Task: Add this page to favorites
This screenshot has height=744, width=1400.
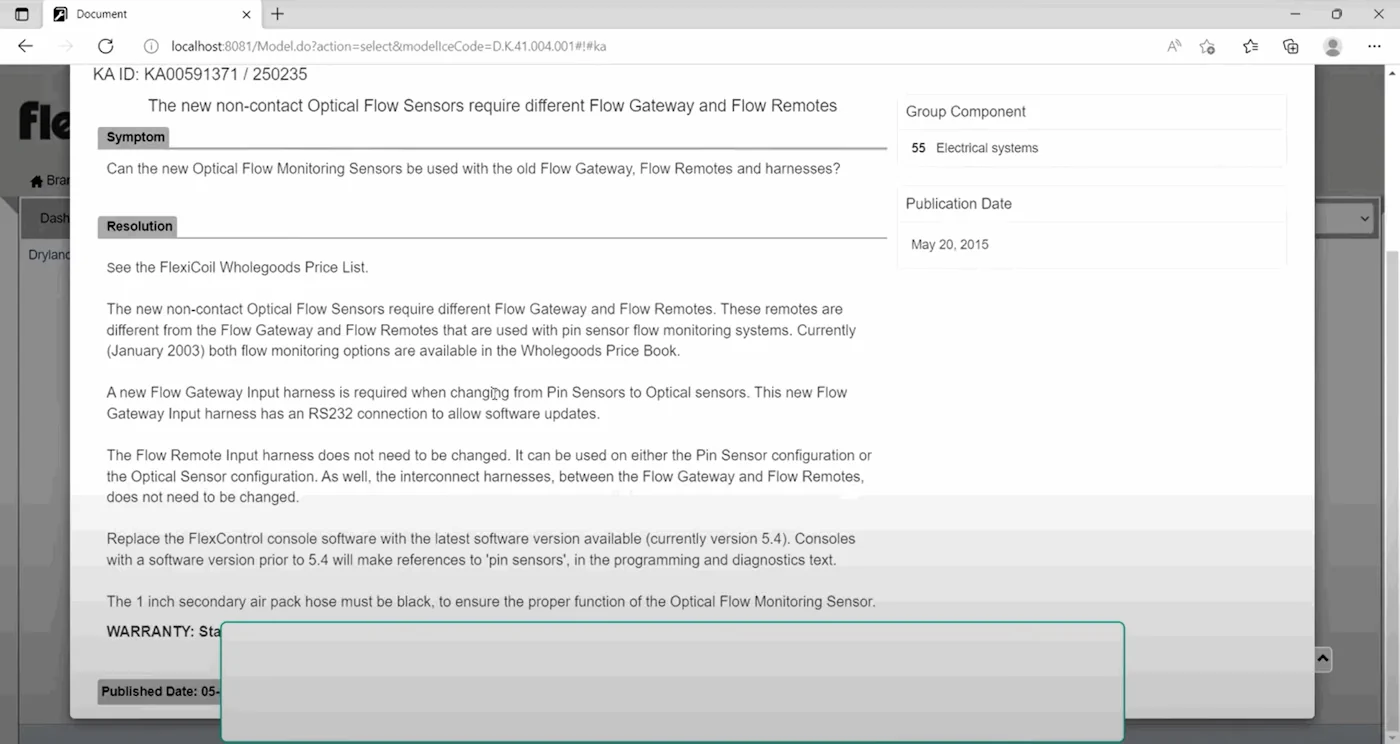Action: coord(1207,46)
